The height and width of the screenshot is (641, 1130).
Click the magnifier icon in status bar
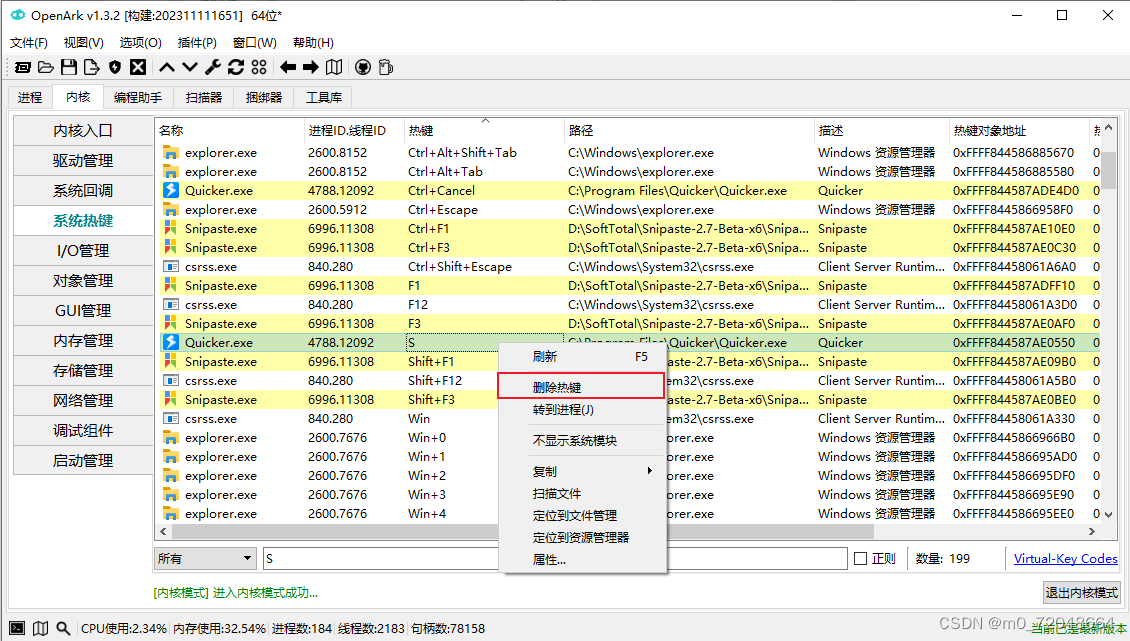pyautogui.click(x=63, y=628)
